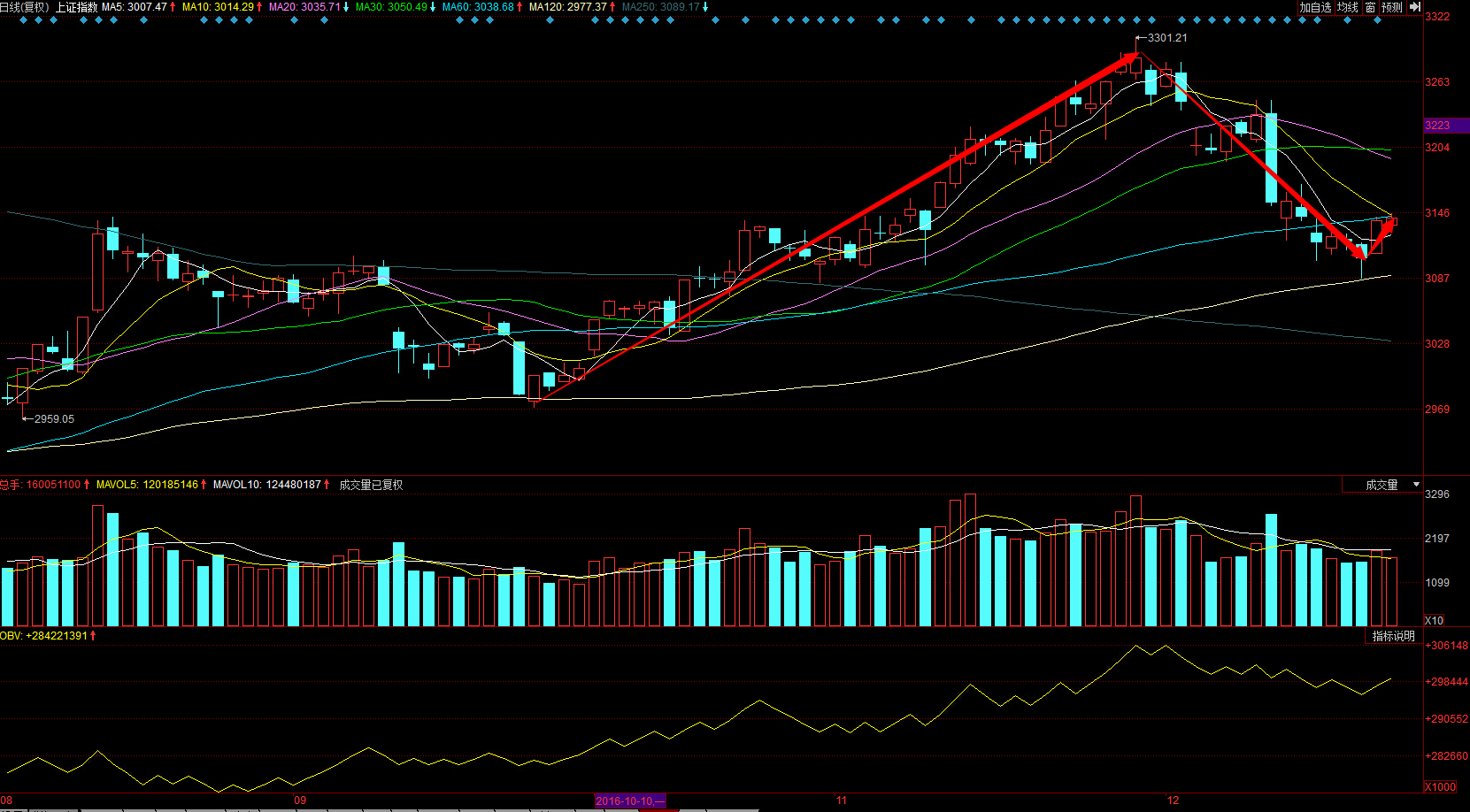Viewport: 1470px width, 812px height.
Task: Click the 2969 price axis label
Action: 1437,410
